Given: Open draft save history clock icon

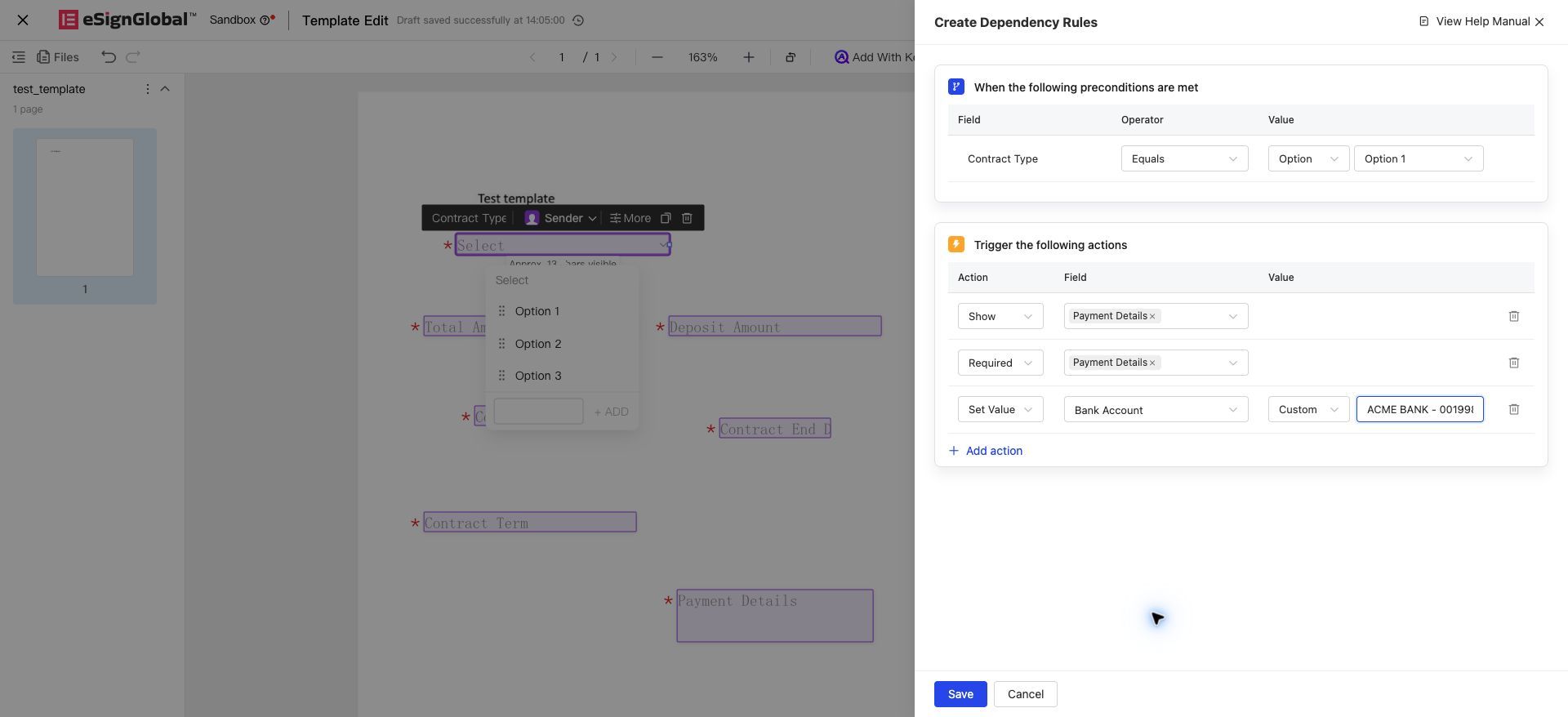Looking at the screenshot, I should [x=578, y=20].
